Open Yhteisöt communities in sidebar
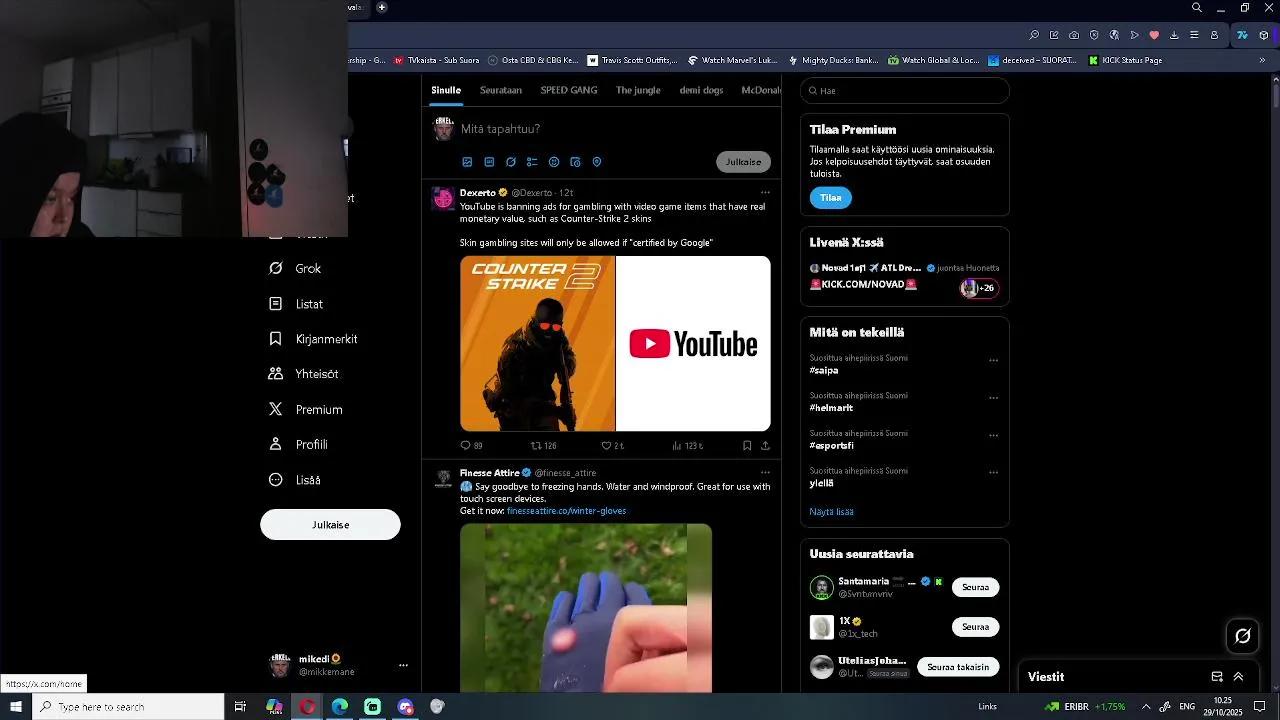This screenshot has height=720, width=1280. [304, 374]
